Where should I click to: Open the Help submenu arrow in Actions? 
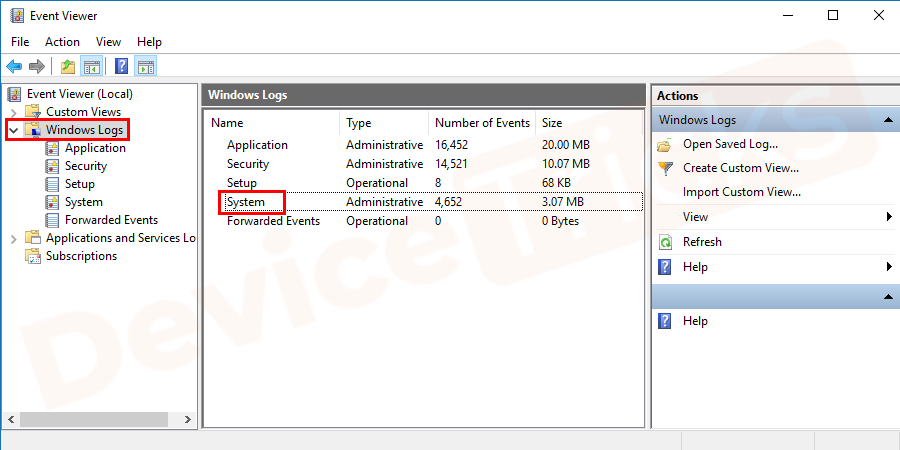click(x=889, y=267)
